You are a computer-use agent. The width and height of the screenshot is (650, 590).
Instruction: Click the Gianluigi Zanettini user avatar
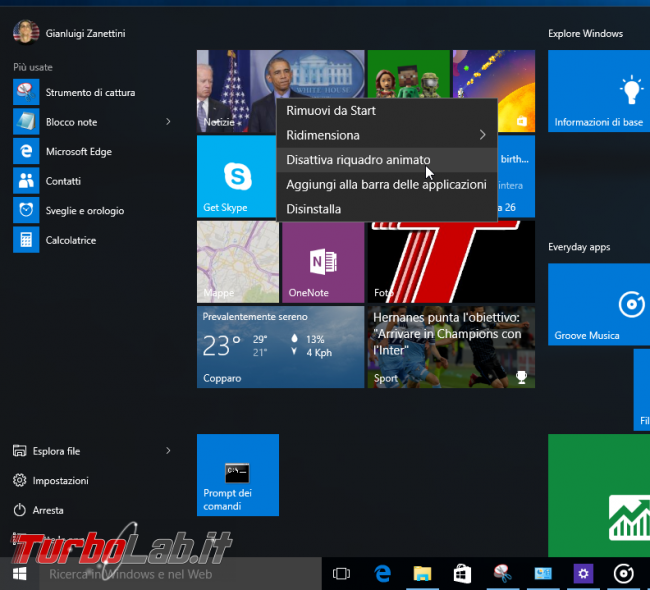[26, 32]
